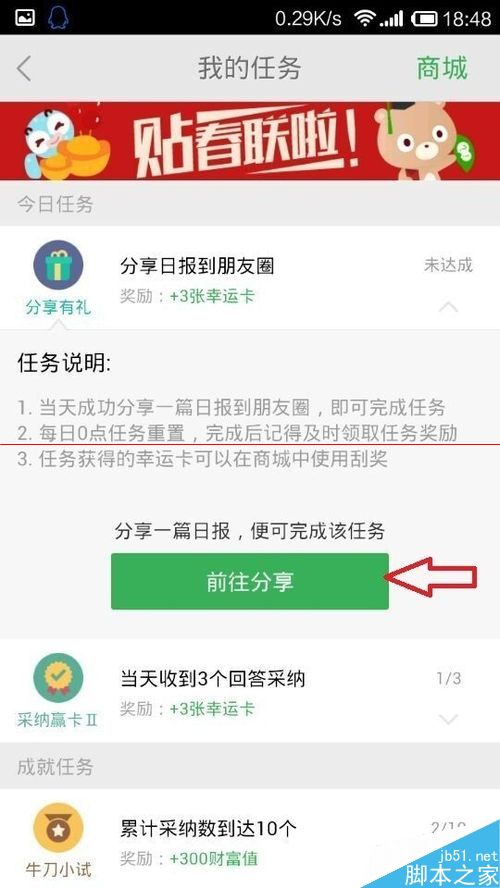Tap the 我的任务 page title
The width and height of the screenshot is (500, 888).
250,69
